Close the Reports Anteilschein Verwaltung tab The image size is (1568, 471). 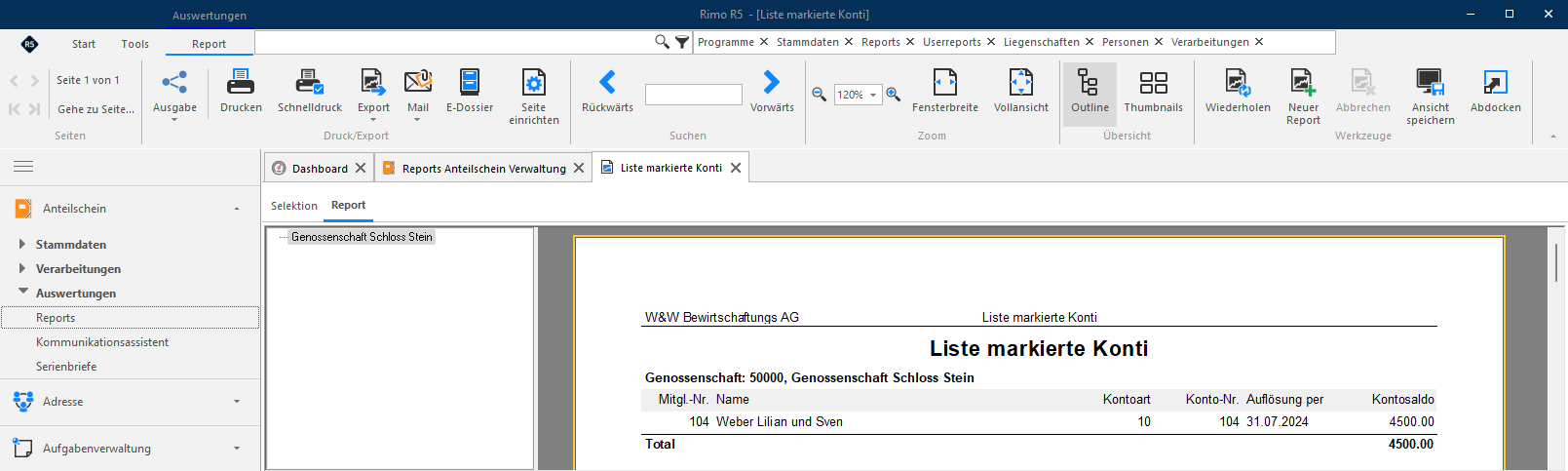coord(579,168)
